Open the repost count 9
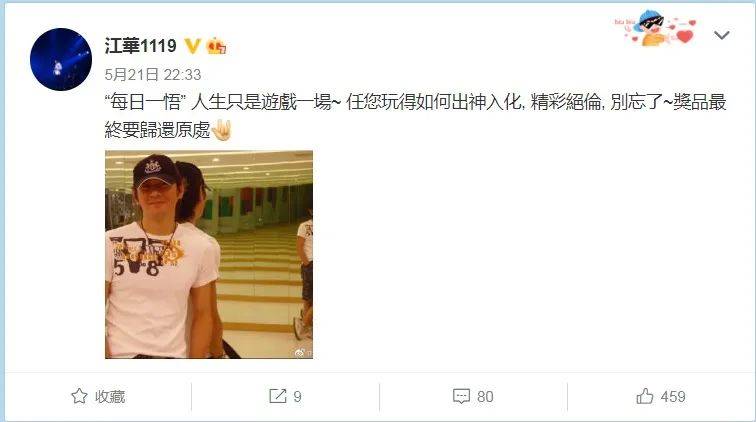The height and width of the screenshot is (422, 756). tap(297, 397)
